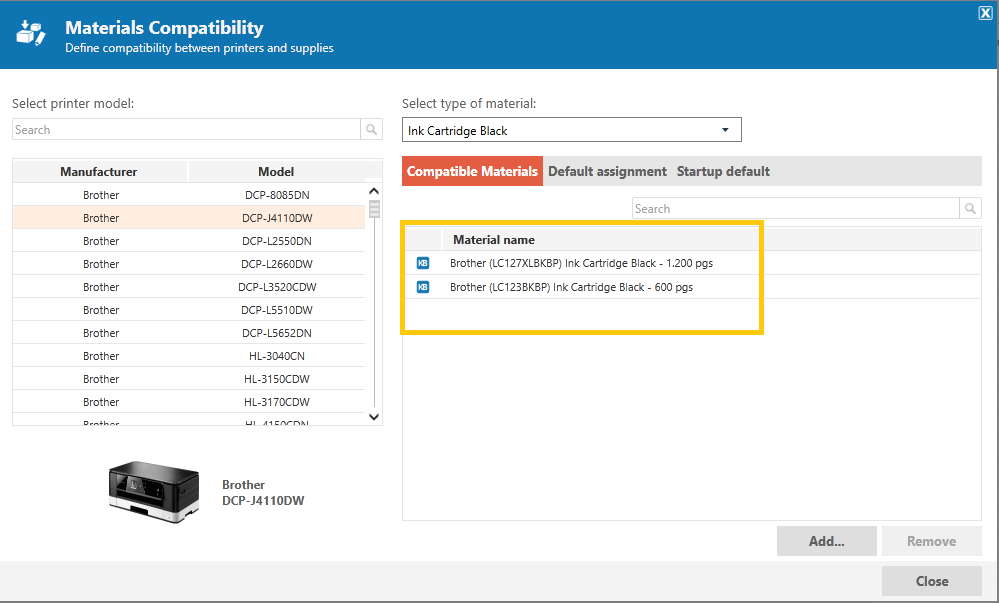Click the Add... button
Viewport: 999px width, 603px height.
[826, 541]
